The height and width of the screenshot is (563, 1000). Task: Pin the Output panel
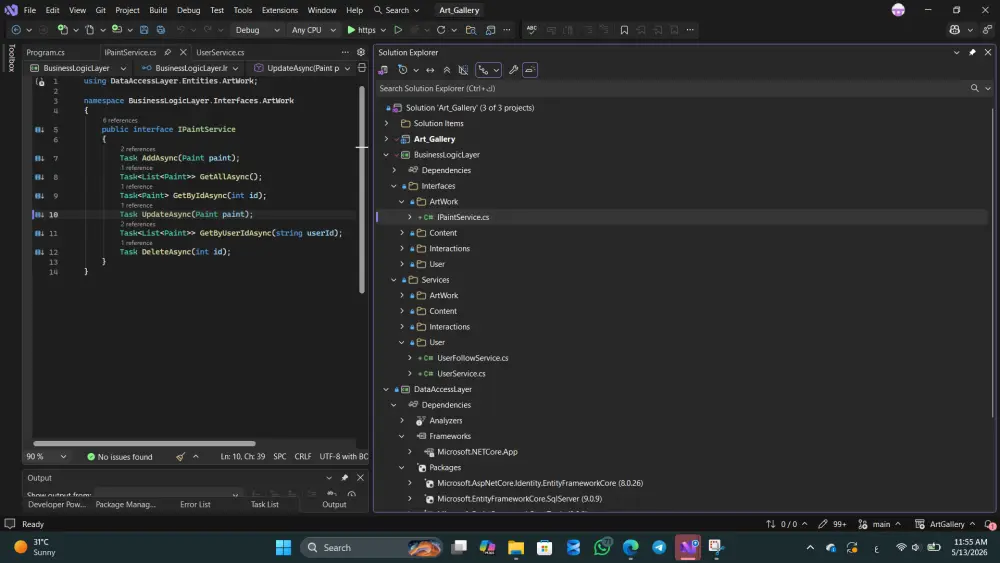pos(344,478)
